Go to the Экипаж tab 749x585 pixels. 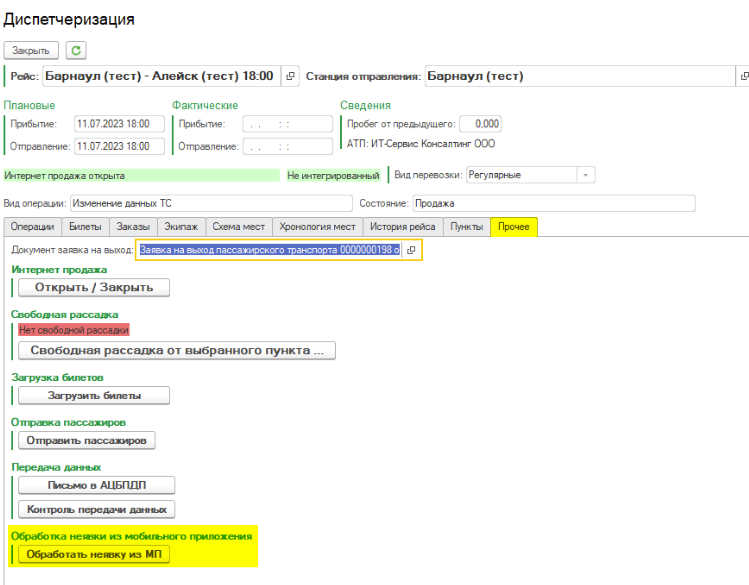[181, 227]
